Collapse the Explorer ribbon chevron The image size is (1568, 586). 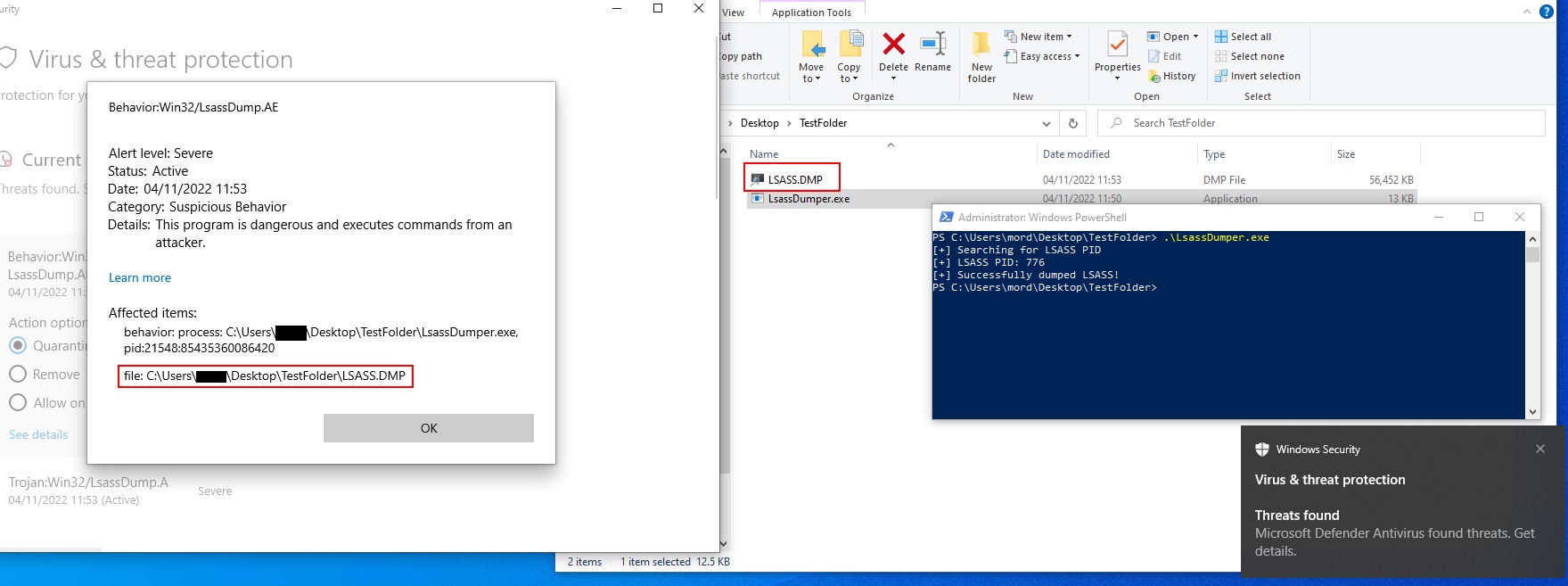coord(1526,12)
